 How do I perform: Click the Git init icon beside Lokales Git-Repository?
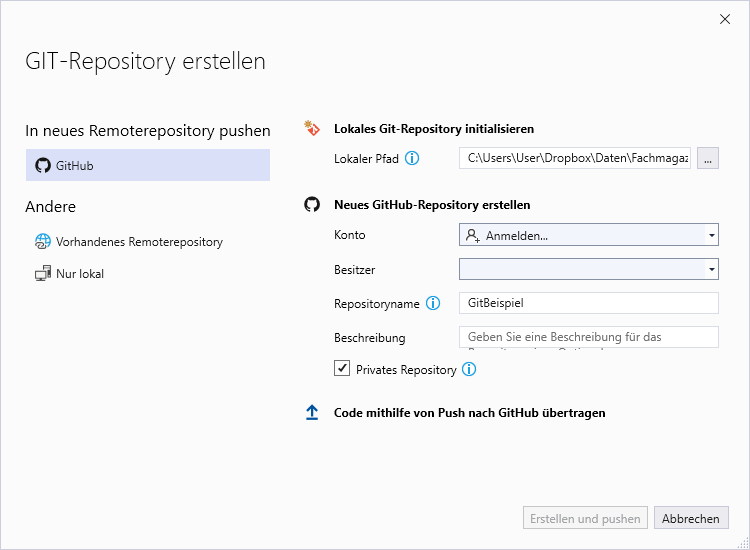312,128
